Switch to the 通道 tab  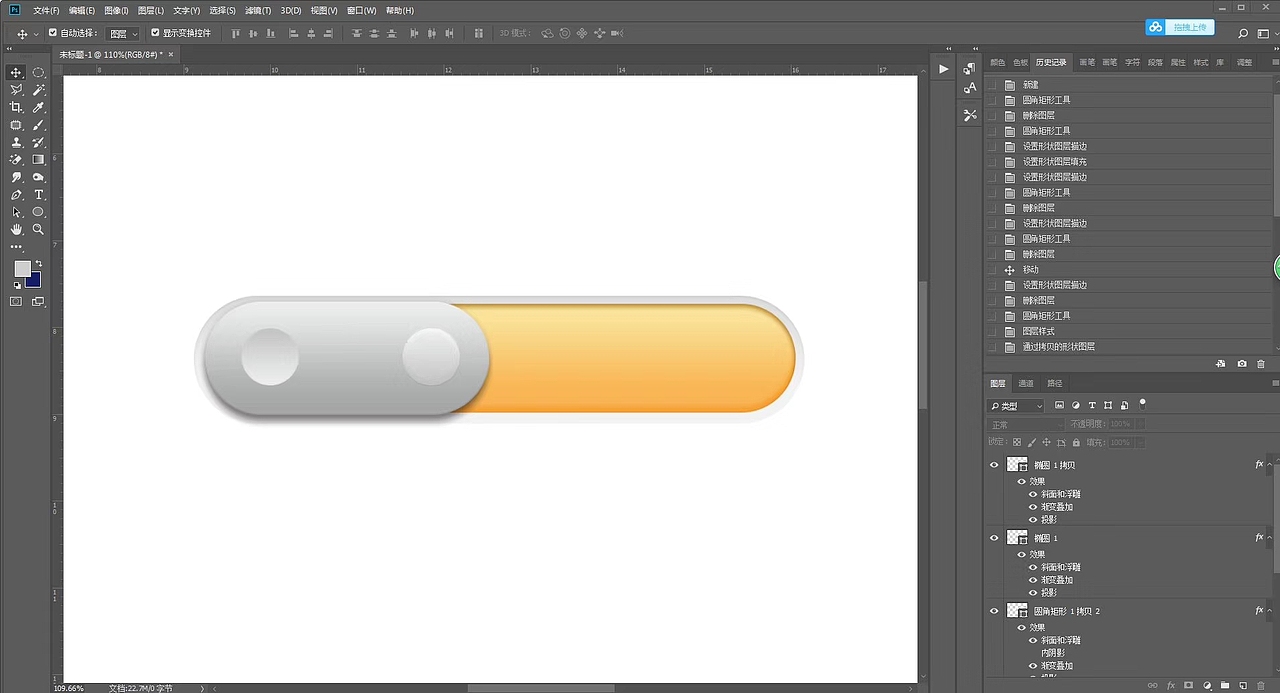pyautogui.click(x=1026, y=383)
